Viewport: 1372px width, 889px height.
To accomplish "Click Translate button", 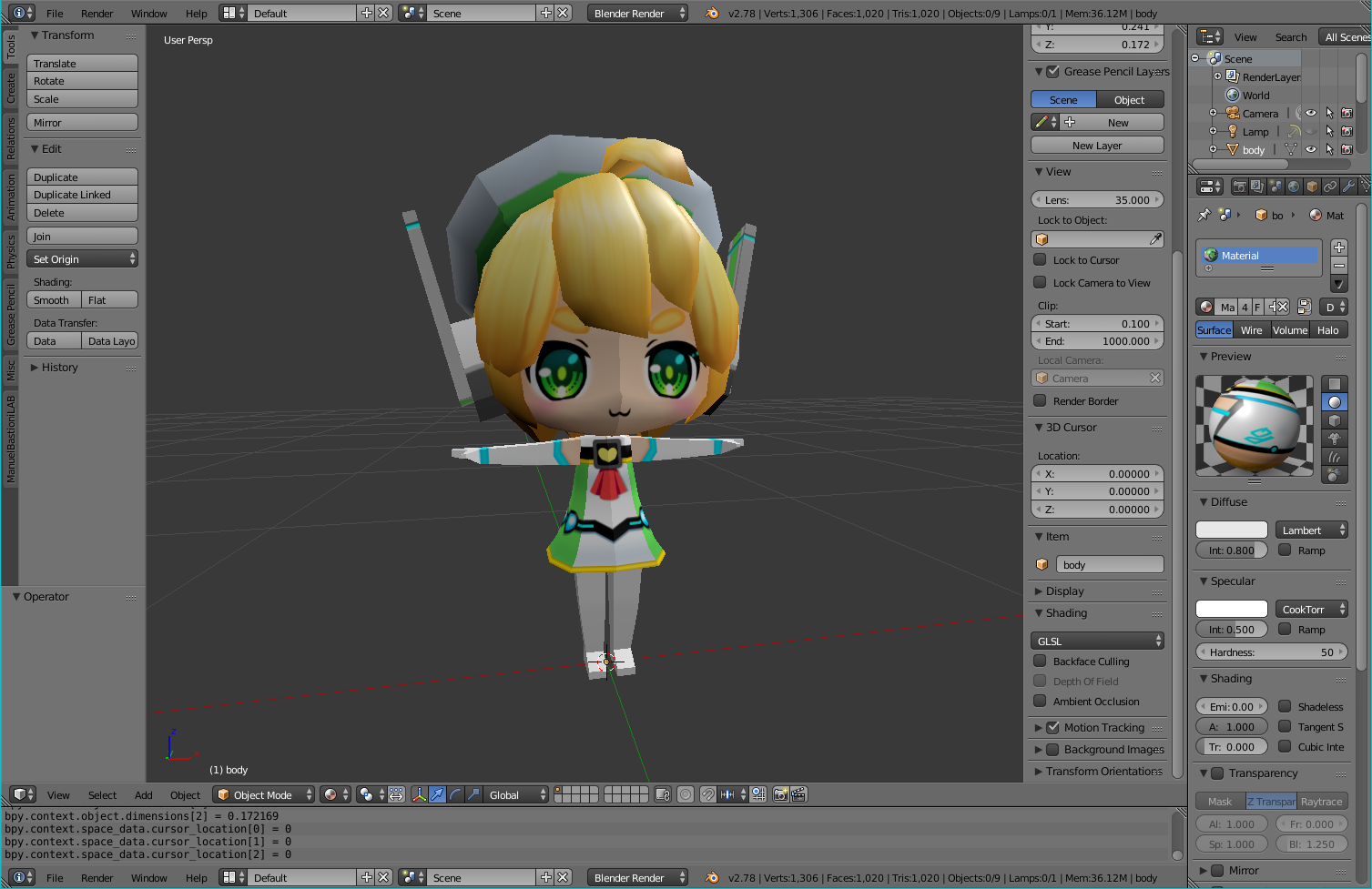I will (x=82, y=64).
